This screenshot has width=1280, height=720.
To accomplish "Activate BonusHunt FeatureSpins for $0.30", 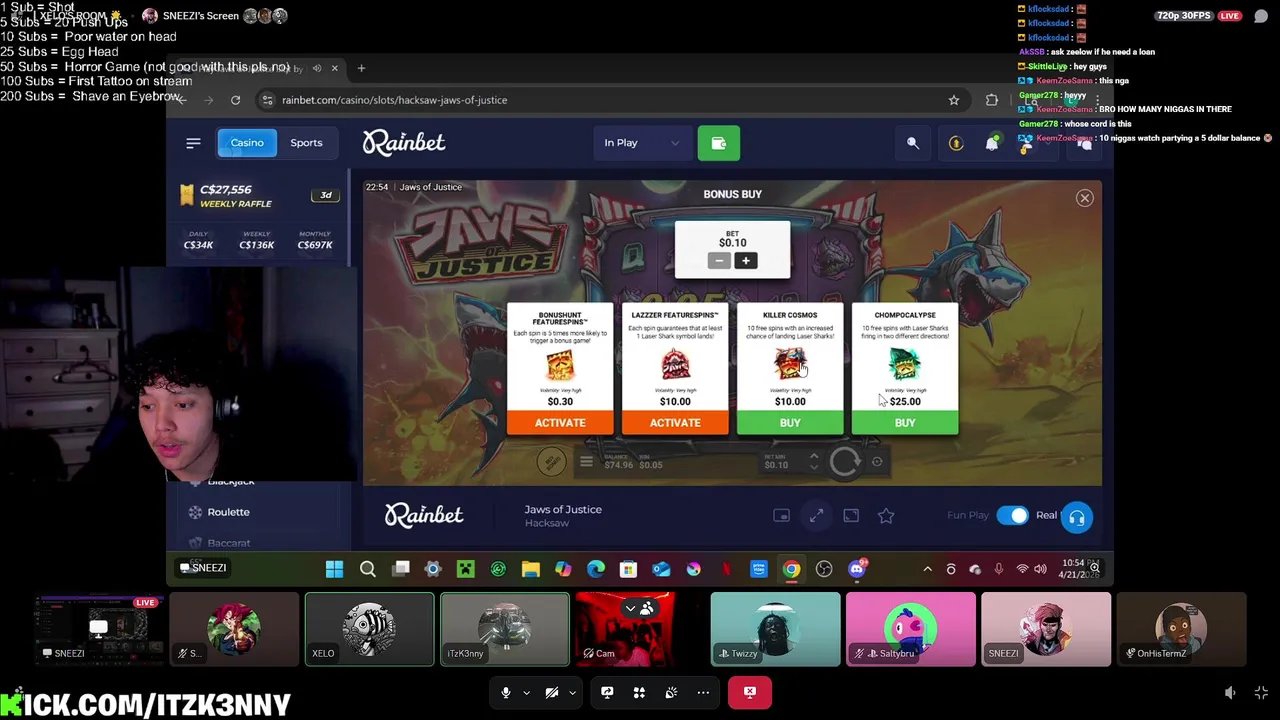I will 560,423.
